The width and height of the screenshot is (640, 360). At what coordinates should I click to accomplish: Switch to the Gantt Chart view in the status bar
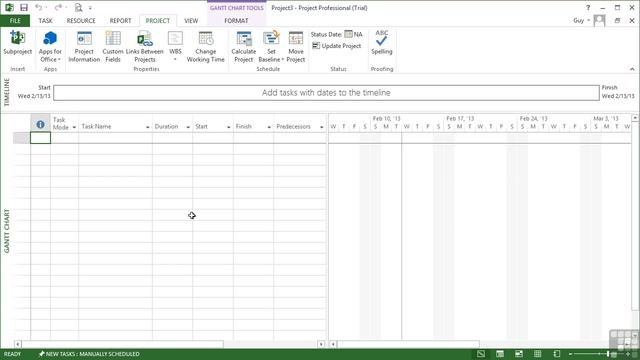pyautogui.click(x=481, y=354)
